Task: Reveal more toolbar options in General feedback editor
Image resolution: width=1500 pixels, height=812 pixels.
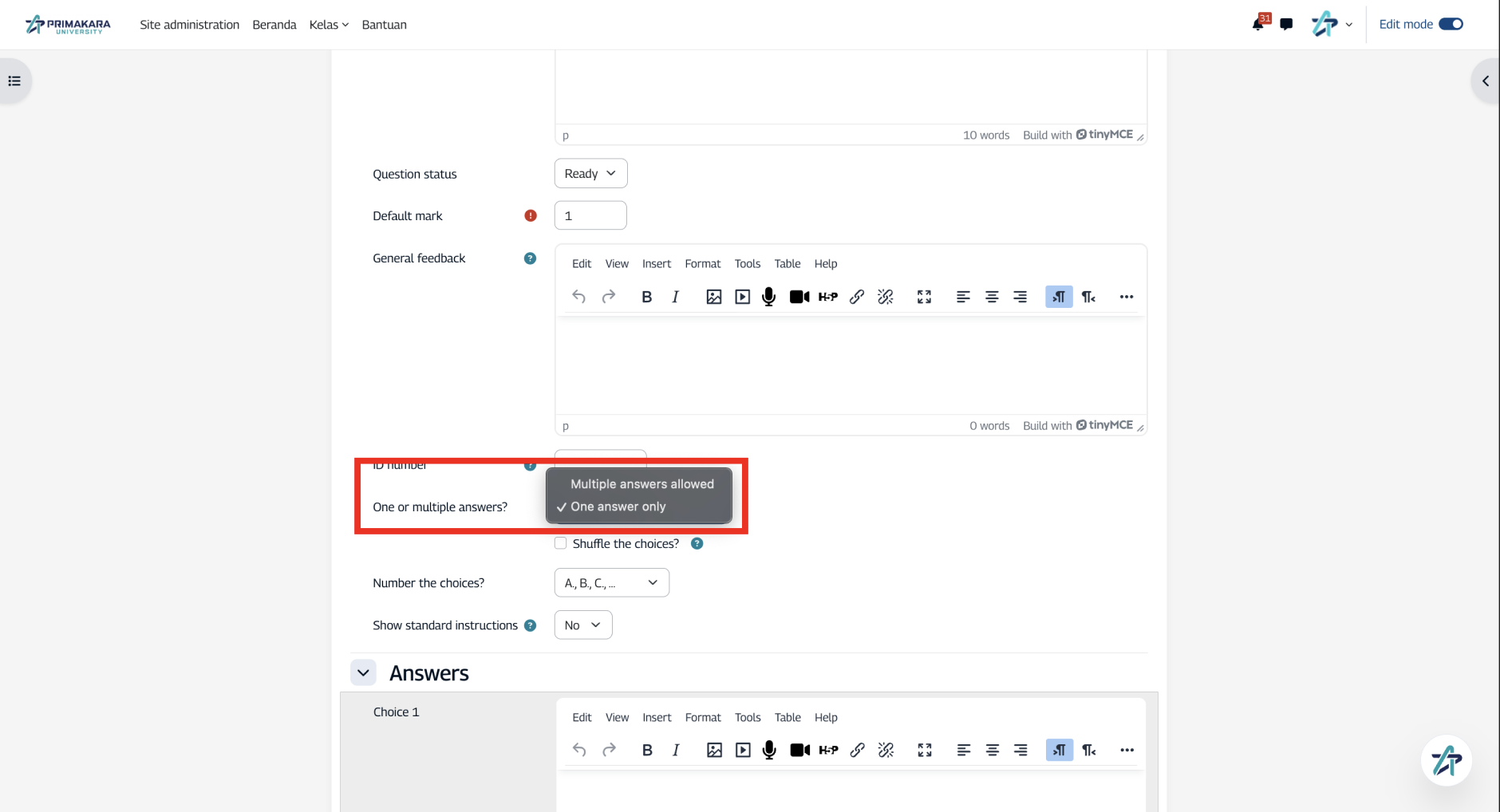Action: [x=1127, y=297]
